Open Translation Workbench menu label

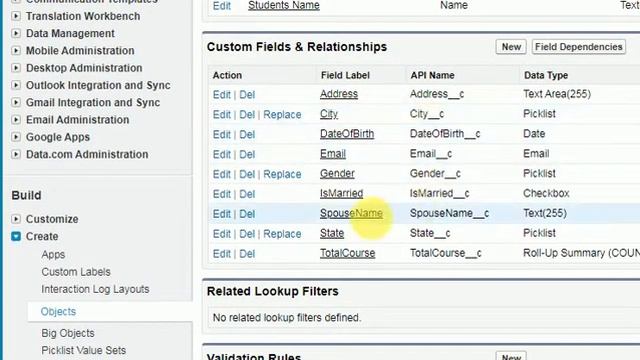tap(83, 16)
